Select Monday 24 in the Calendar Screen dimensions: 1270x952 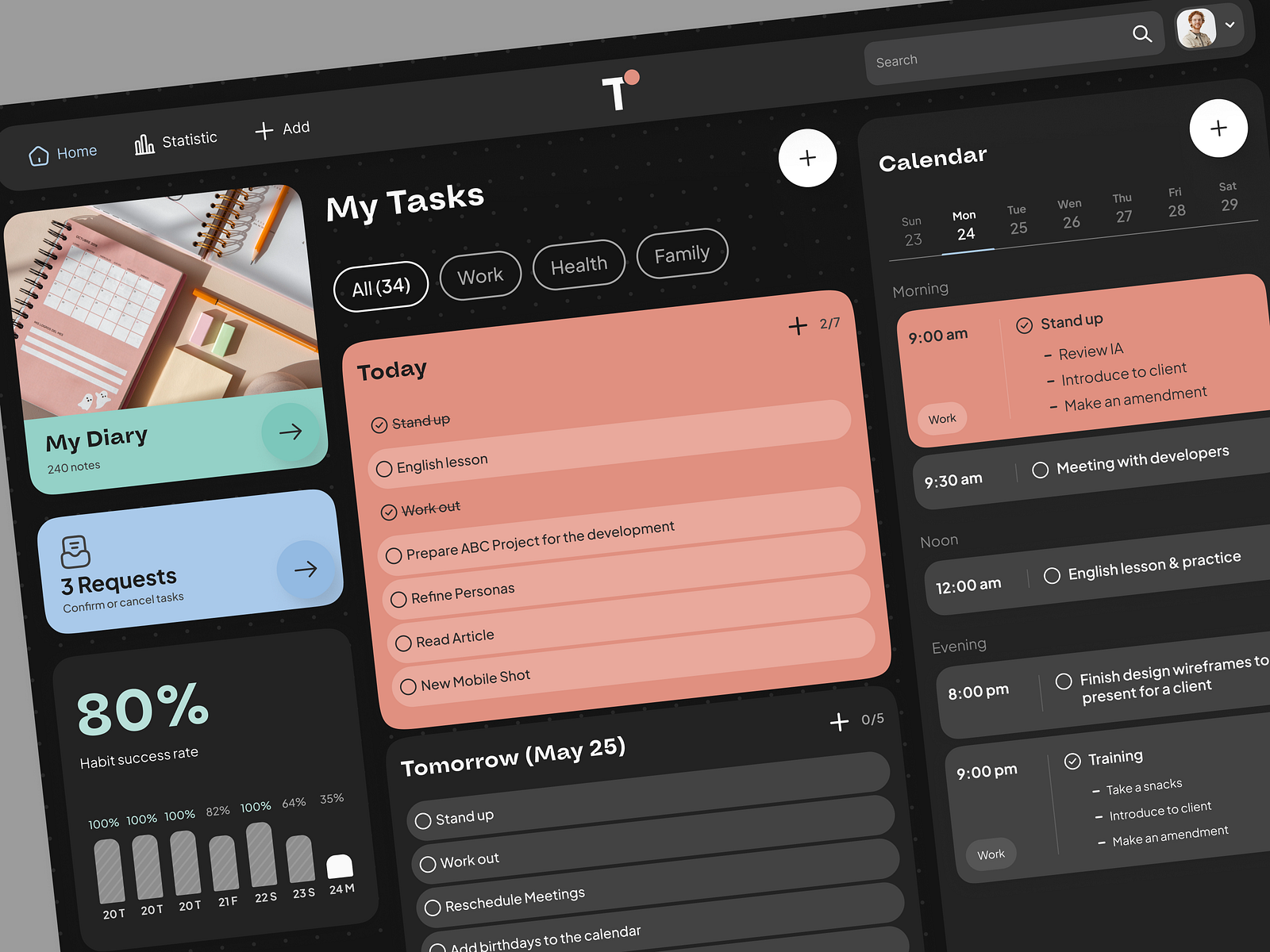(964, 226)
